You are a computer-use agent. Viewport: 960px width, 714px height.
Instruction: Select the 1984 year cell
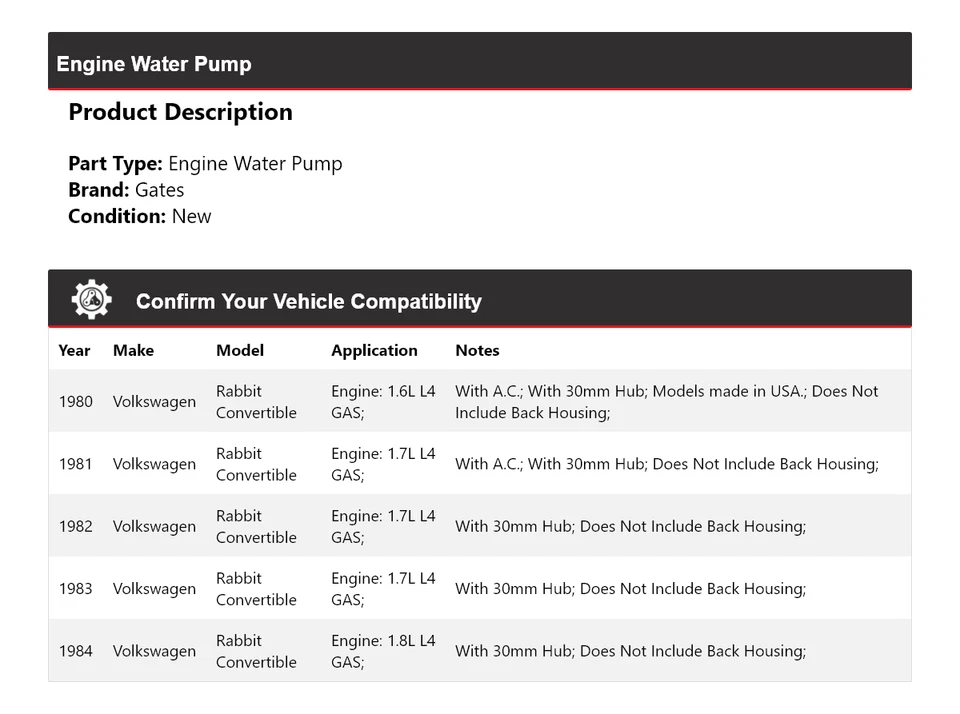tap(75, 651)
